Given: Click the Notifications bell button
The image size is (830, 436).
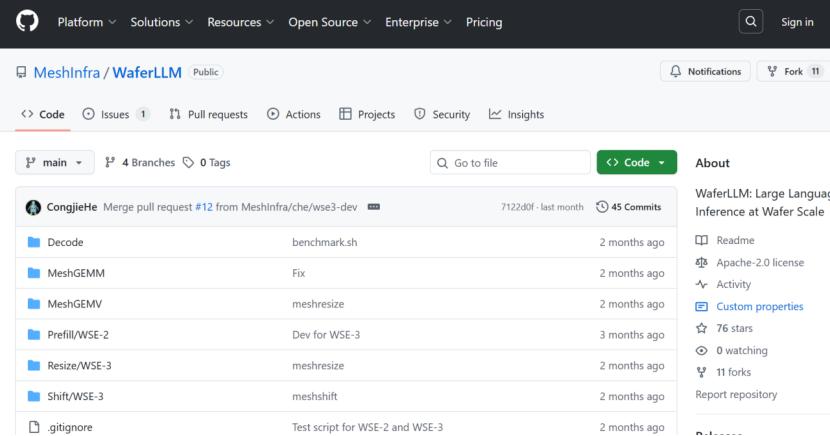Looking at the screenshot, I should click(x=705, y=72).
